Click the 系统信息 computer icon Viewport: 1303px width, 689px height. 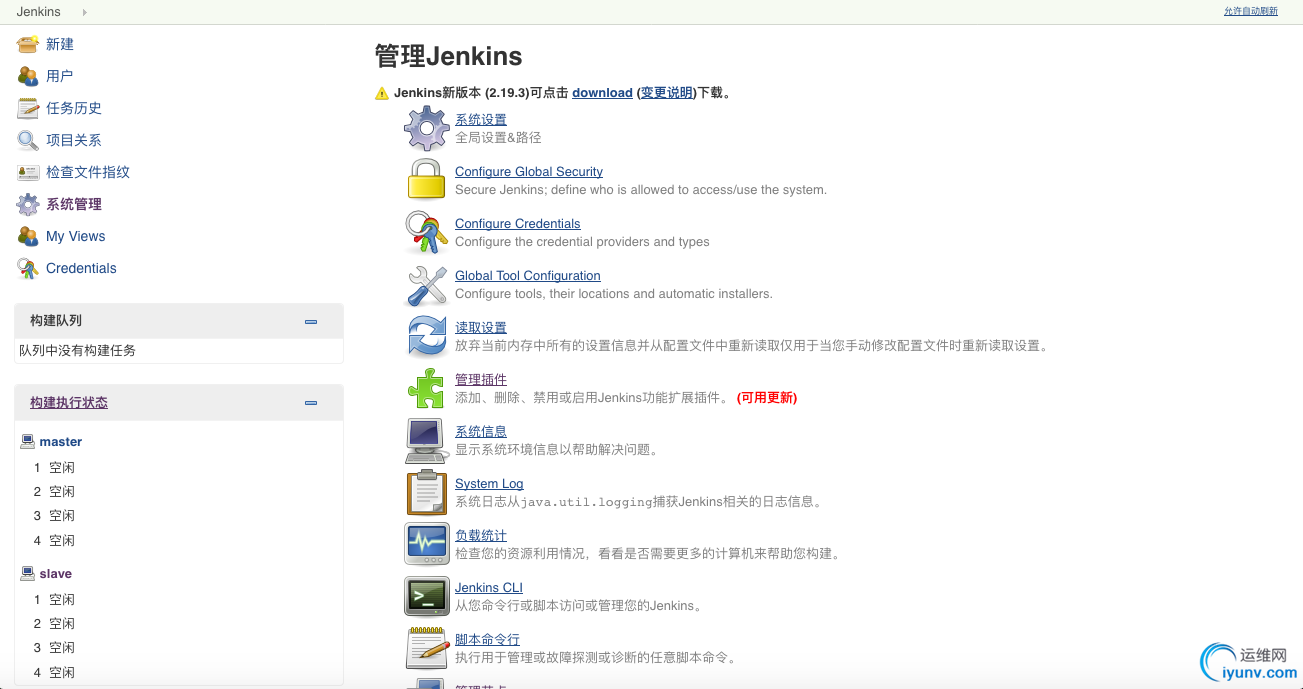tap(427, 440)
